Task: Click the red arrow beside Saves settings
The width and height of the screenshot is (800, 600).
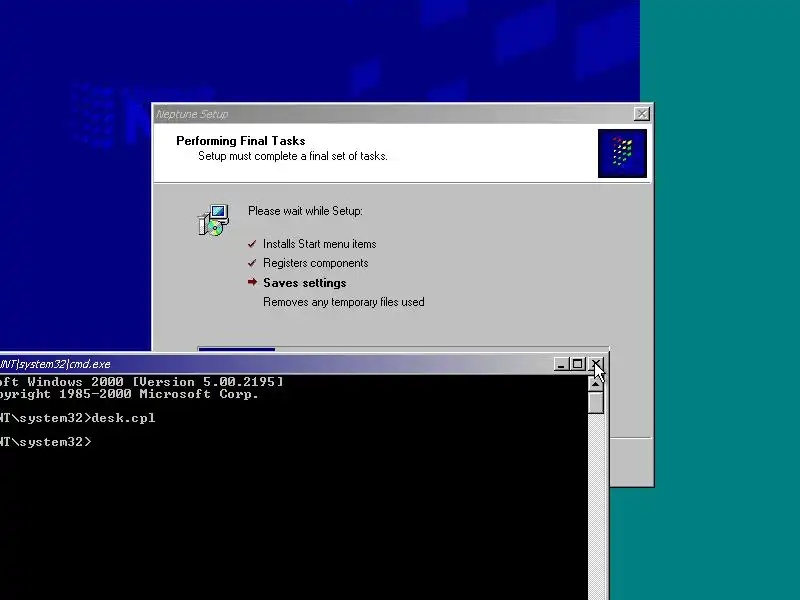Action: click(x=252, y=282)
